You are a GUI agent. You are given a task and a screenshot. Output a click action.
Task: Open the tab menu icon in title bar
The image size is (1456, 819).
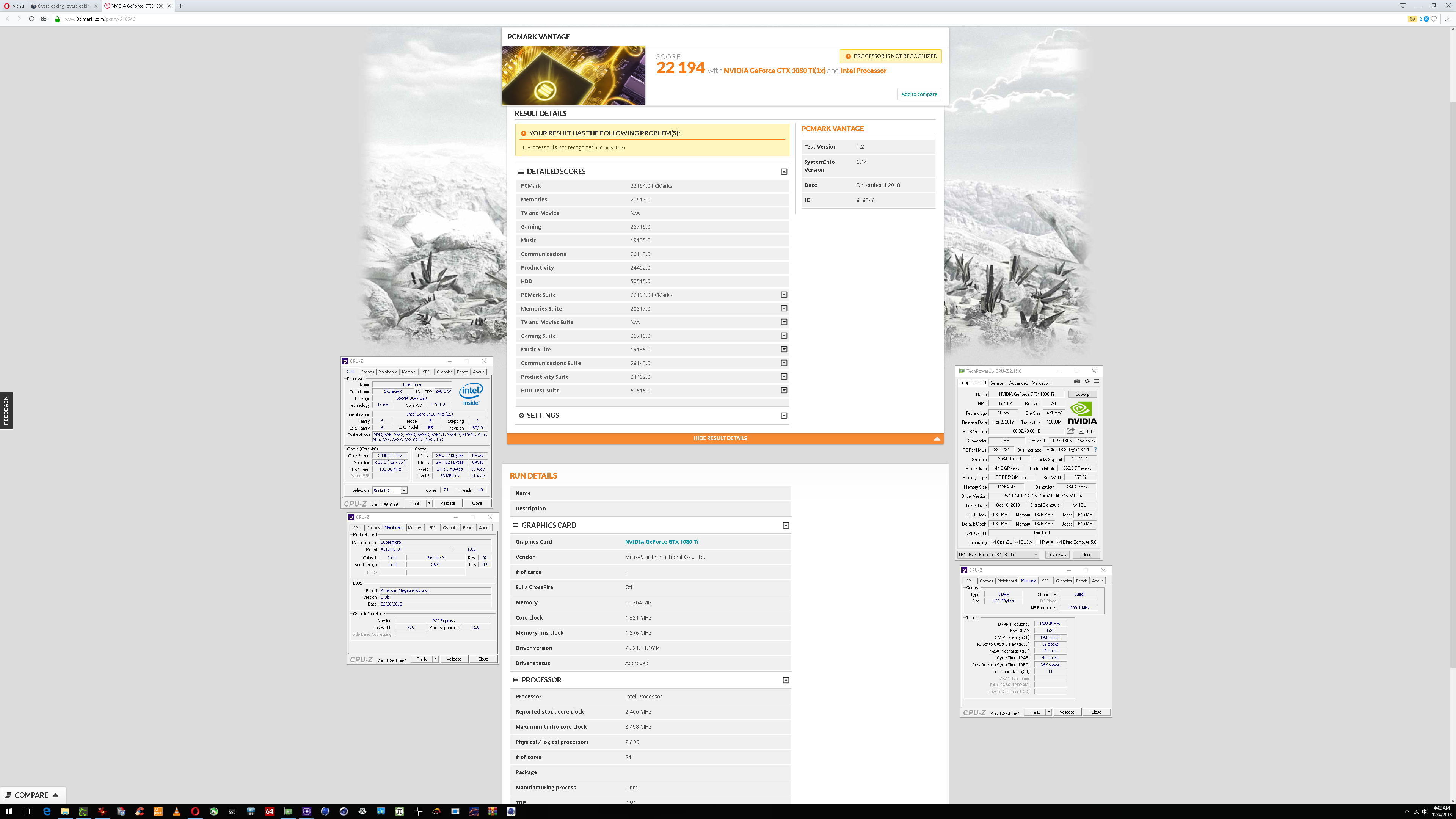[1403, 6]
